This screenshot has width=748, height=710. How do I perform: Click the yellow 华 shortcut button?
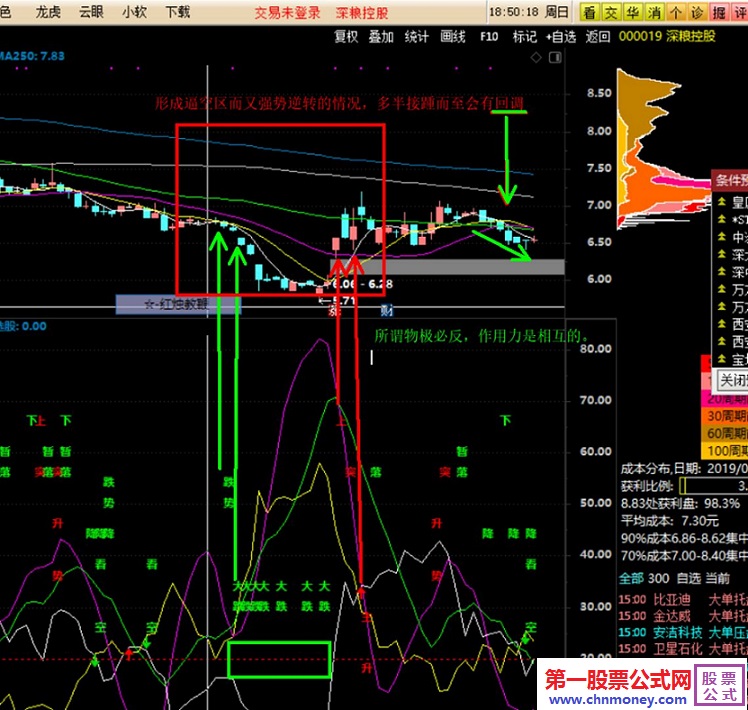(x=632, y=12)
